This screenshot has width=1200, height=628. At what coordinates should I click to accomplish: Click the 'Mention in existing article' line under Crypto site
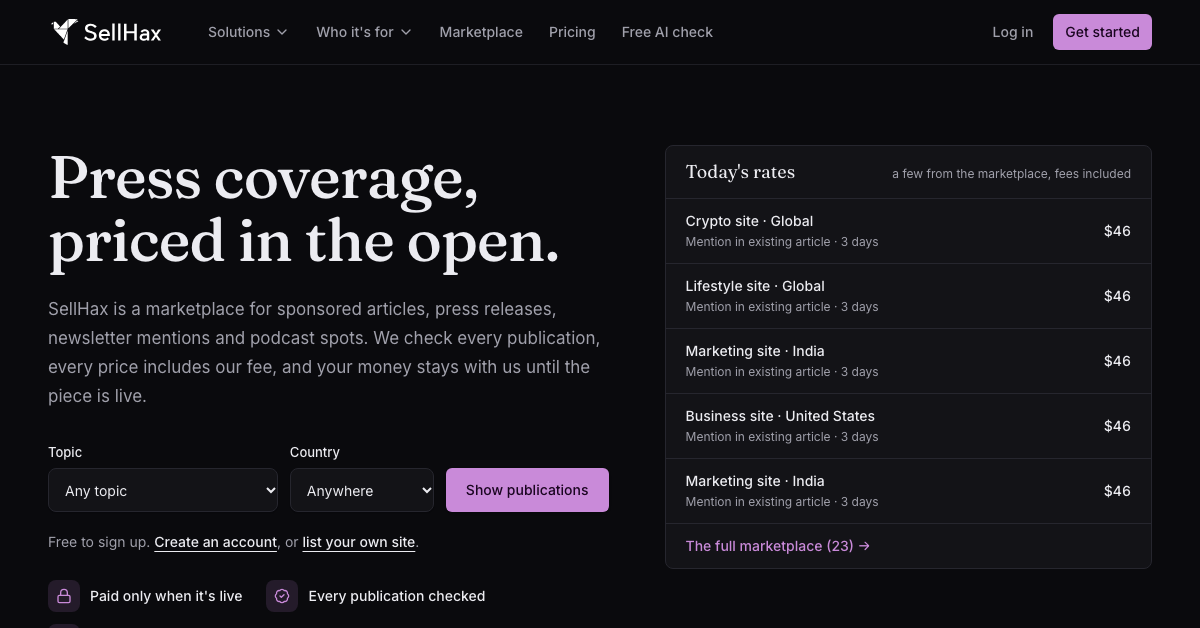tap(782, 242)
